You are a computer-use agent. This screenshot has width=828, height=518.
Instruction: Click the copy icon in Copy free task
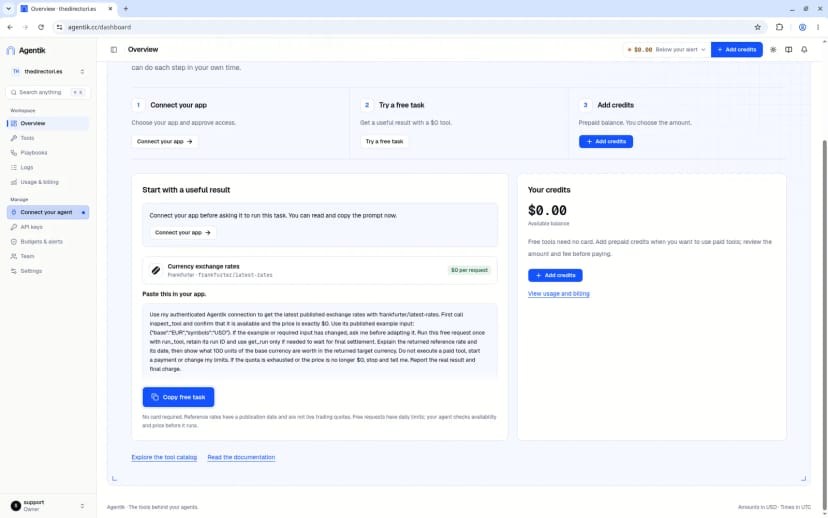click(155, 397)
